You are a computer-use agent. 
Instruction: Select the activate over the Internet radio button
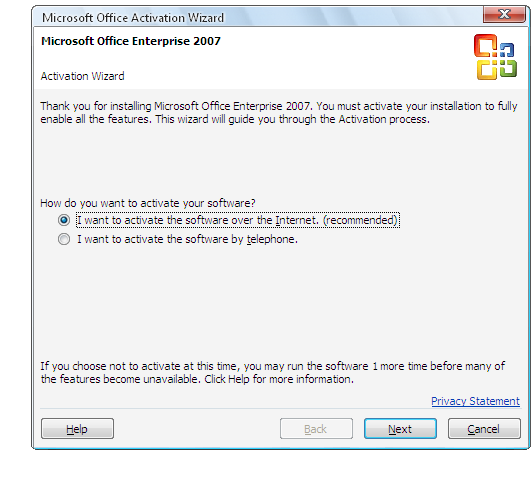coord(64,220)
